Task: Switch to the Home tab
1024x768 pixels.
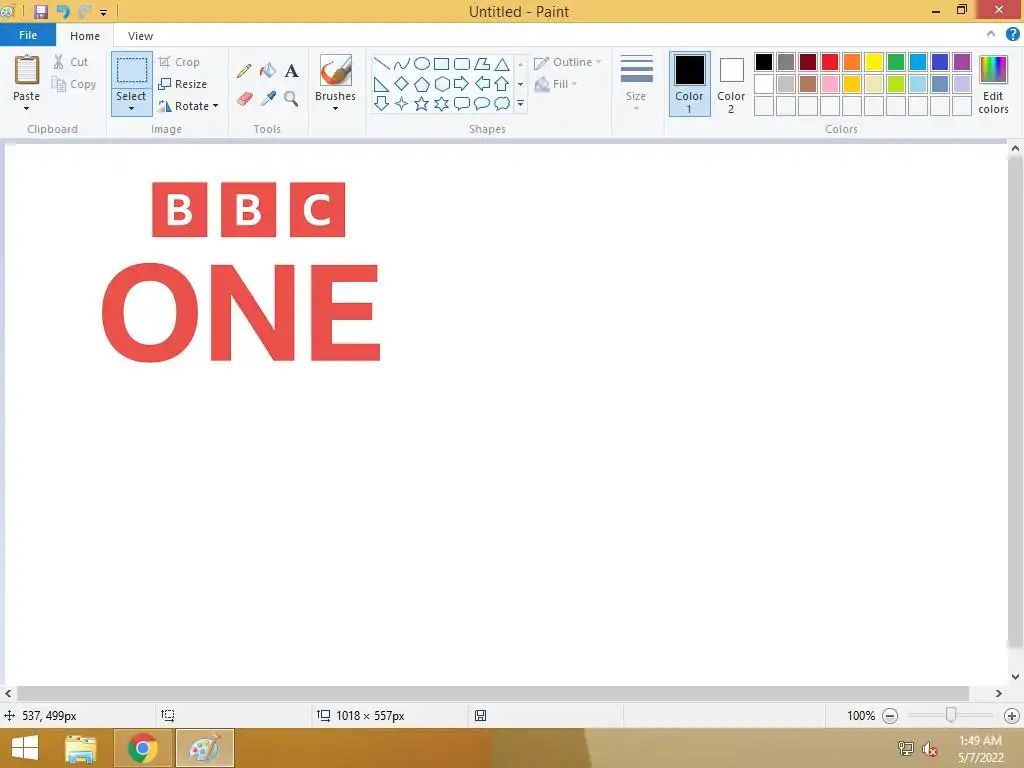Action: click(x=85, y=36)
